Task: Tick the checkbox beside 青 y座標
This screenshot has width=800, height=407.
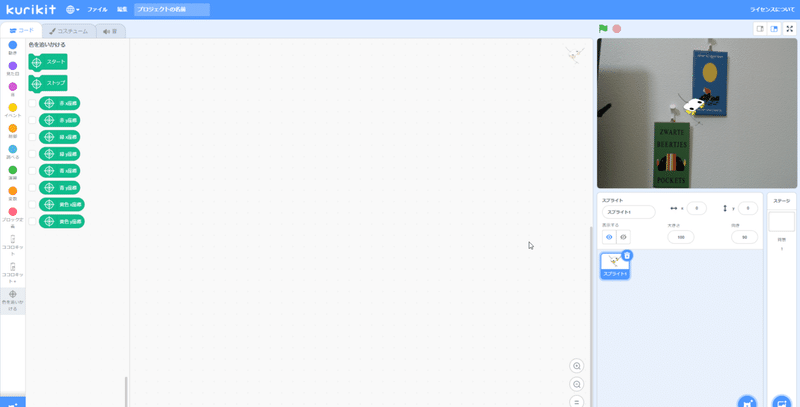Action: 32,188
